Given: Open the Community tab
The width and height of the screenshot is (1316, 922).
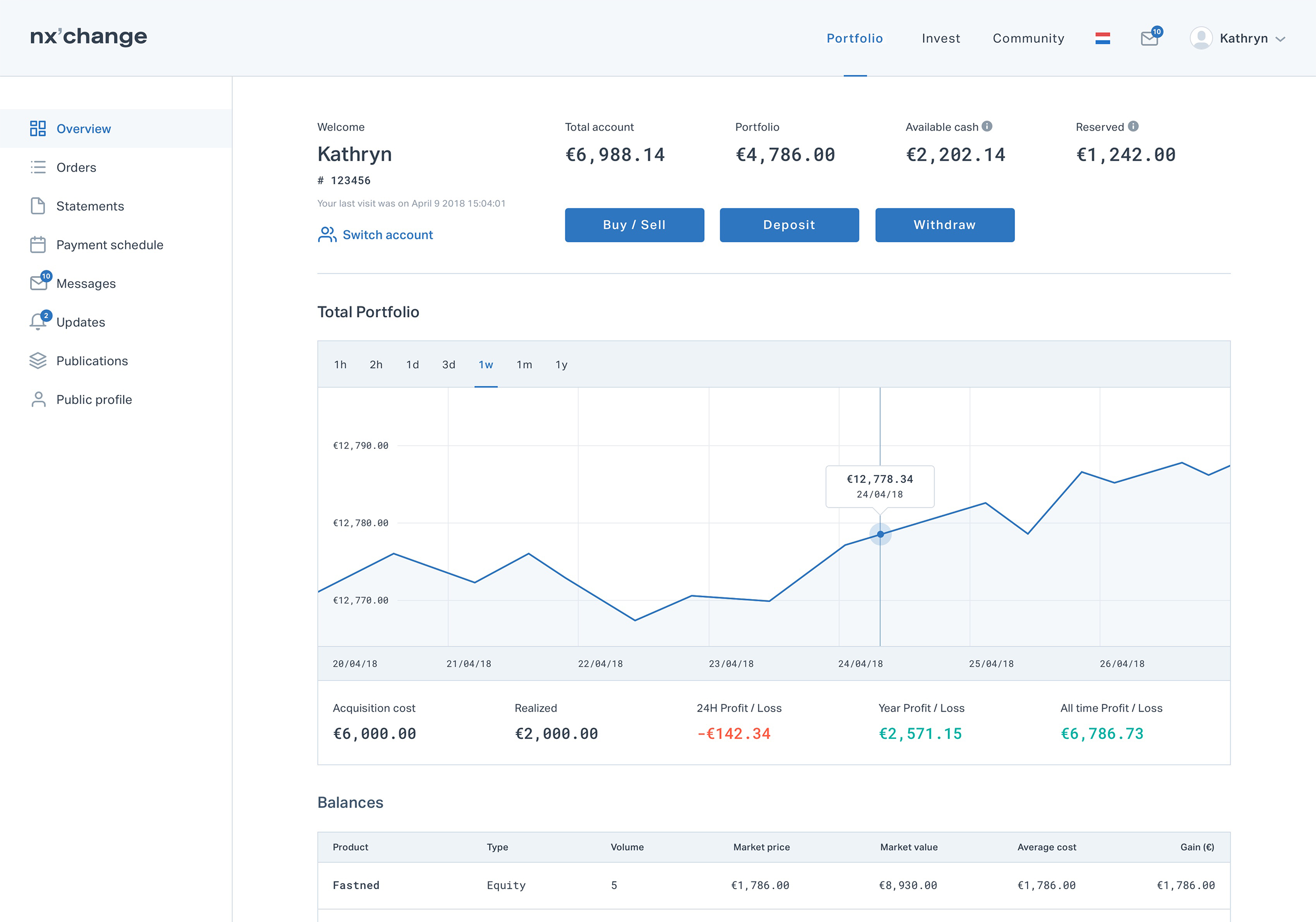Looking at the screenshot, I should click(x=1028, y=38).
